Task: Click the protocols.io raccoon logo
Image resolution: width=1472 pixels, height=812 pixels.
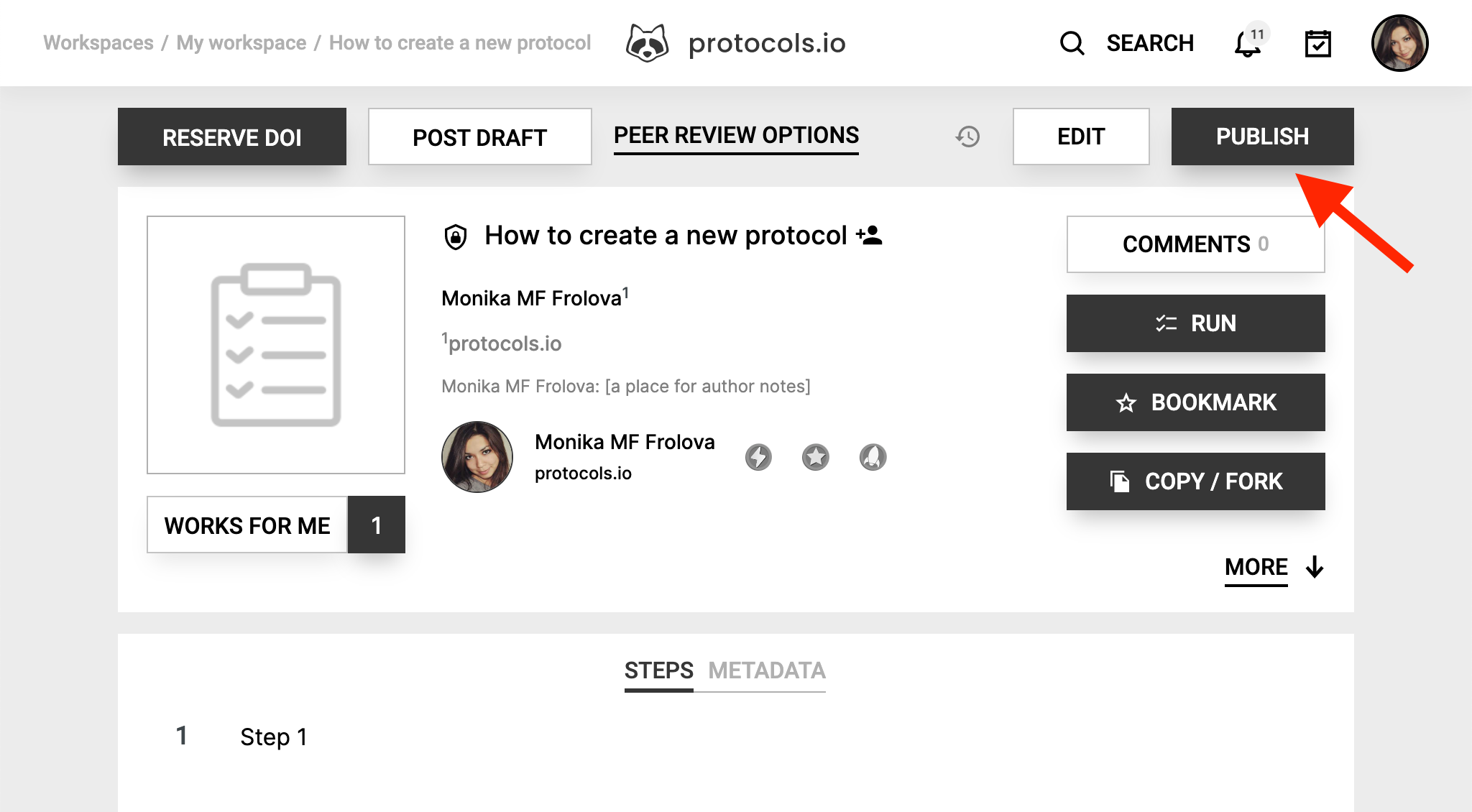Action: click(648, 43)
